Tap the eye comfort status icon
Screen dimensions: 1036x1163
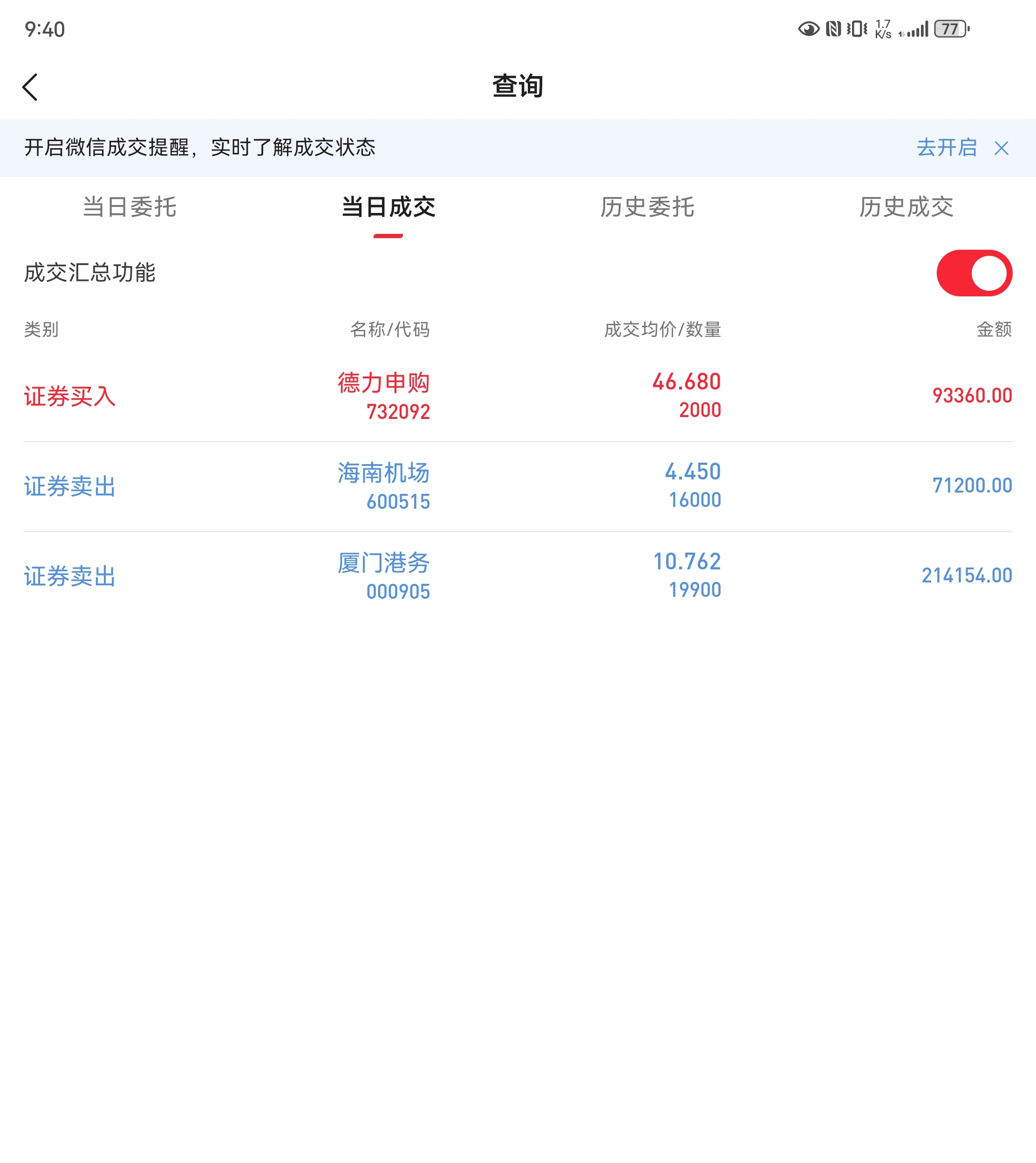point(808,29)
